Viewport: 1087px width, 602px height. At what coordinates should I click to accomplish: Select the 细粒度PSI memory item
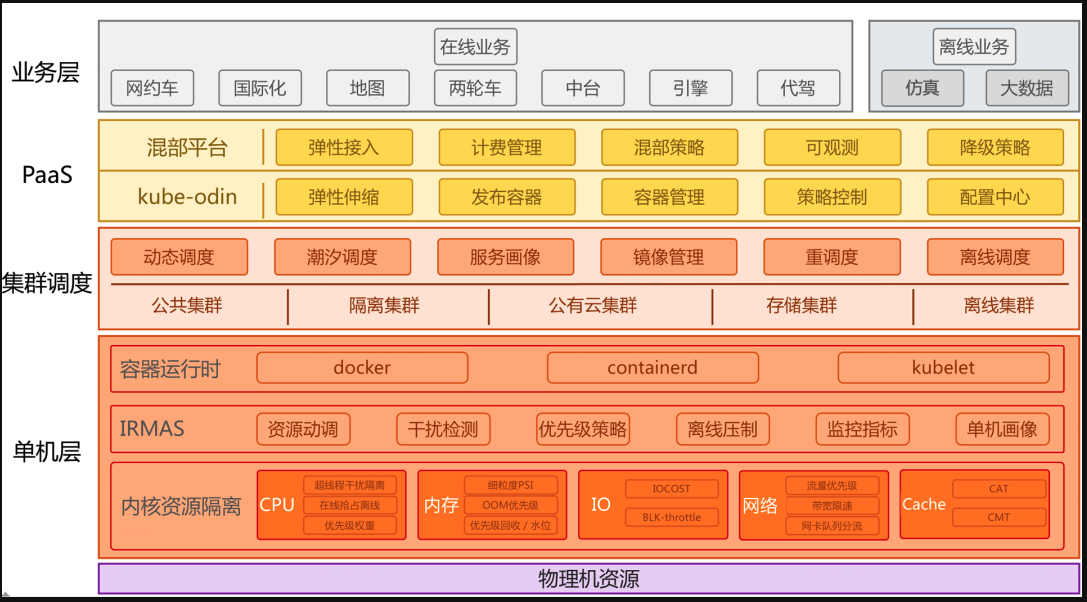pyautogui.click(x=510, y=485)
